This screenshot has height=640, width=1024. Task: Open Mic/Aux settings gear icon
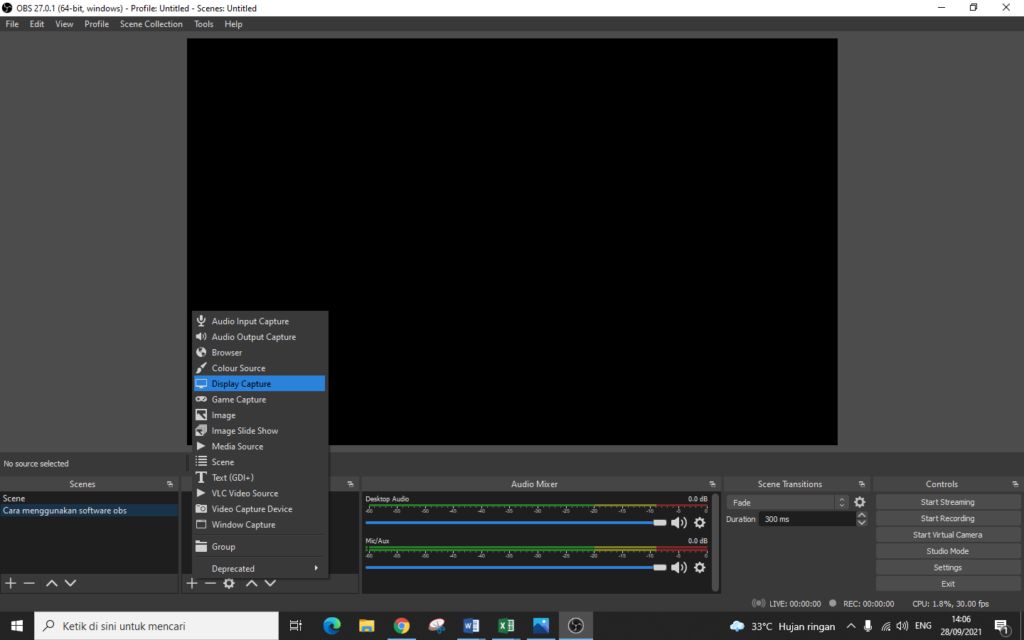point(699,567)
